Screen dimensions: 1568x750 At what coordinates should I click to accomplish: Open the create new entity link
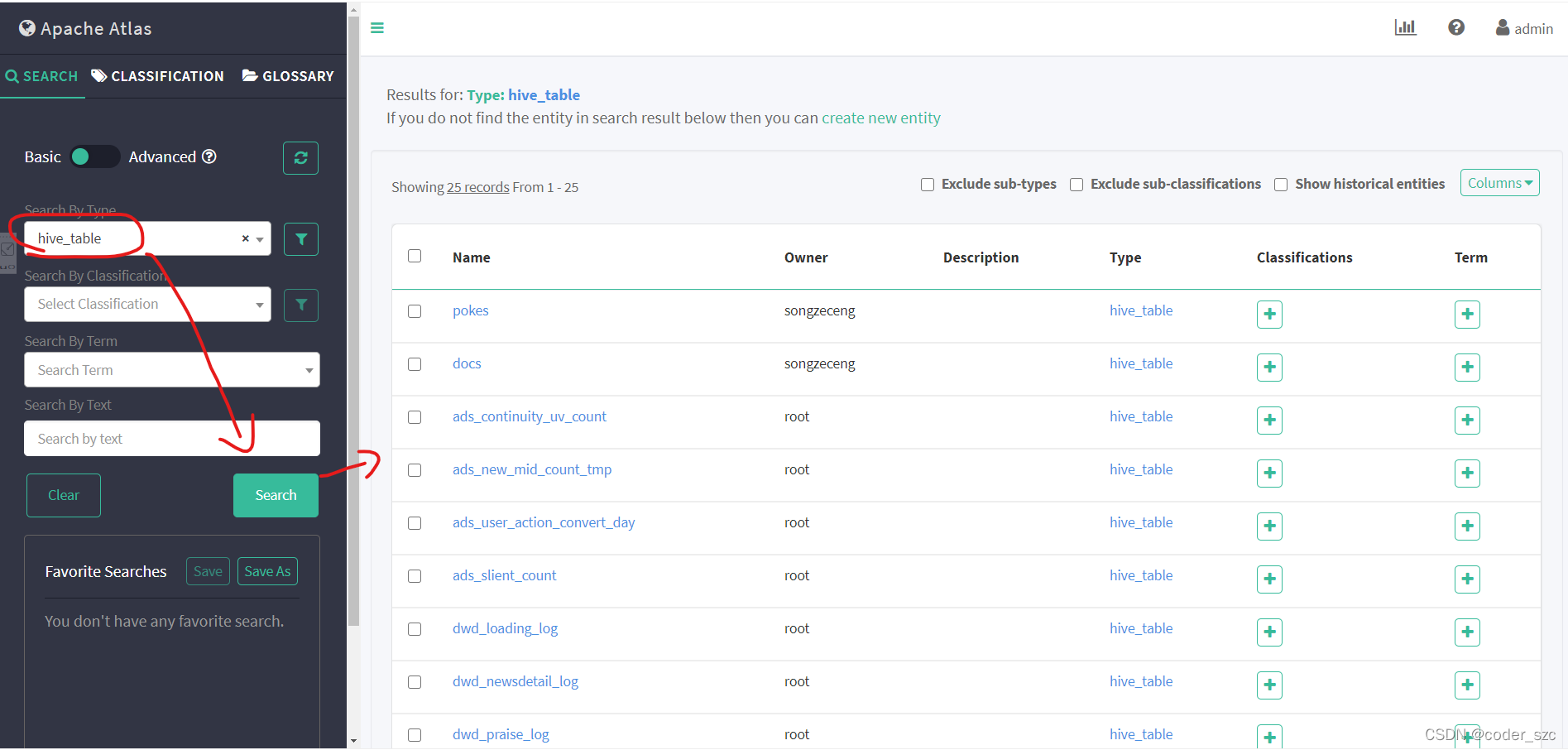[880, 118]
